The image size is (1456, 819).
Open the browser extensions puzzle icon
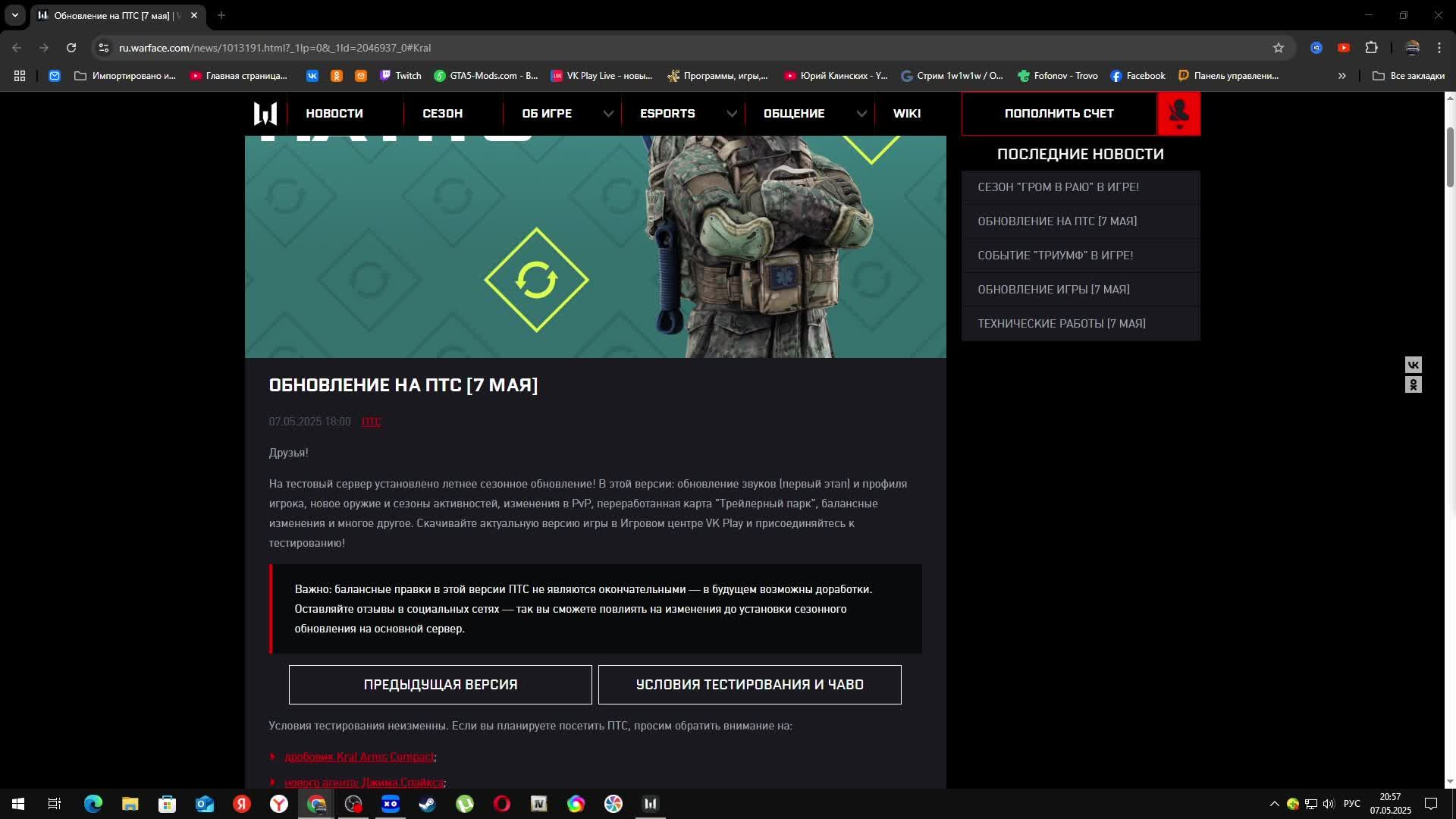[1371, 48]
